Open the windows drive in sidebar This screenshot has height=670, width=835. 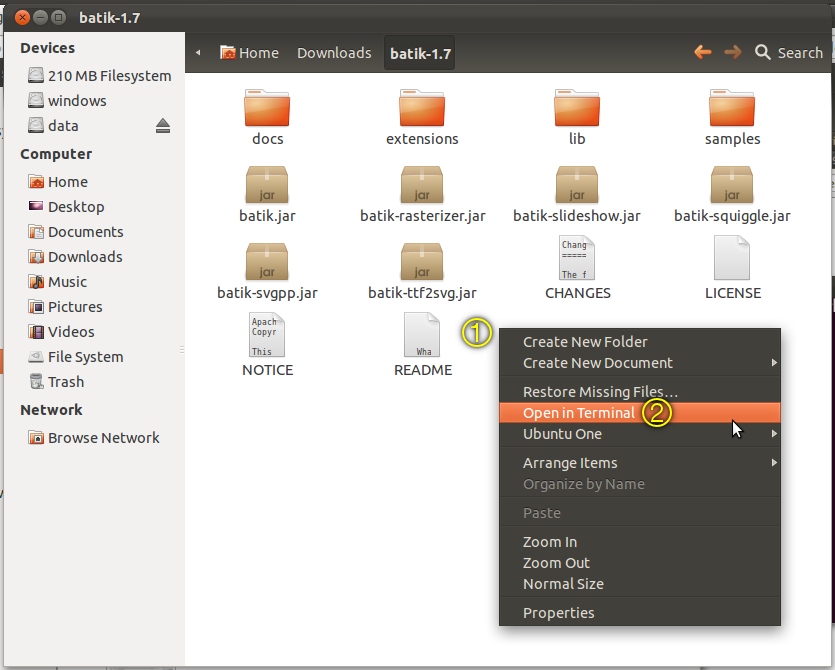67,101
